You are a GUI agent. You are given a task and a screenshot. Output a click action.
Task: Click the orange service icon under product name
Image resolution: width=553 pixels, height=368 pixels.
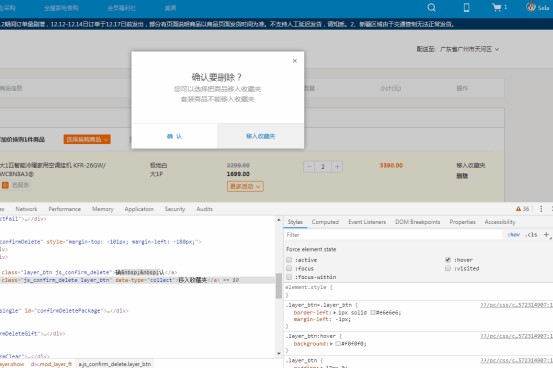[5, 185]
